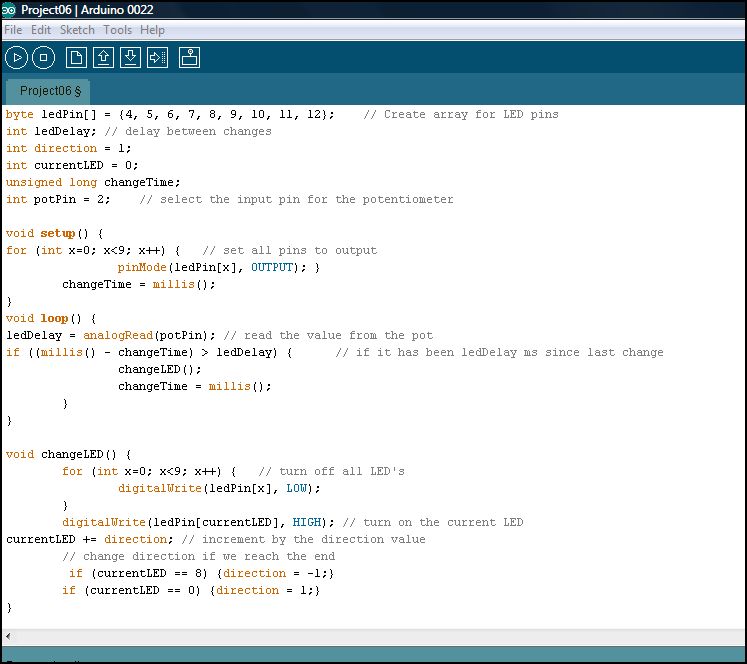Screen dimensions: 747x664
Task: Click 'if (currentLED == 8)' line
Action: [x=202, y=573]
